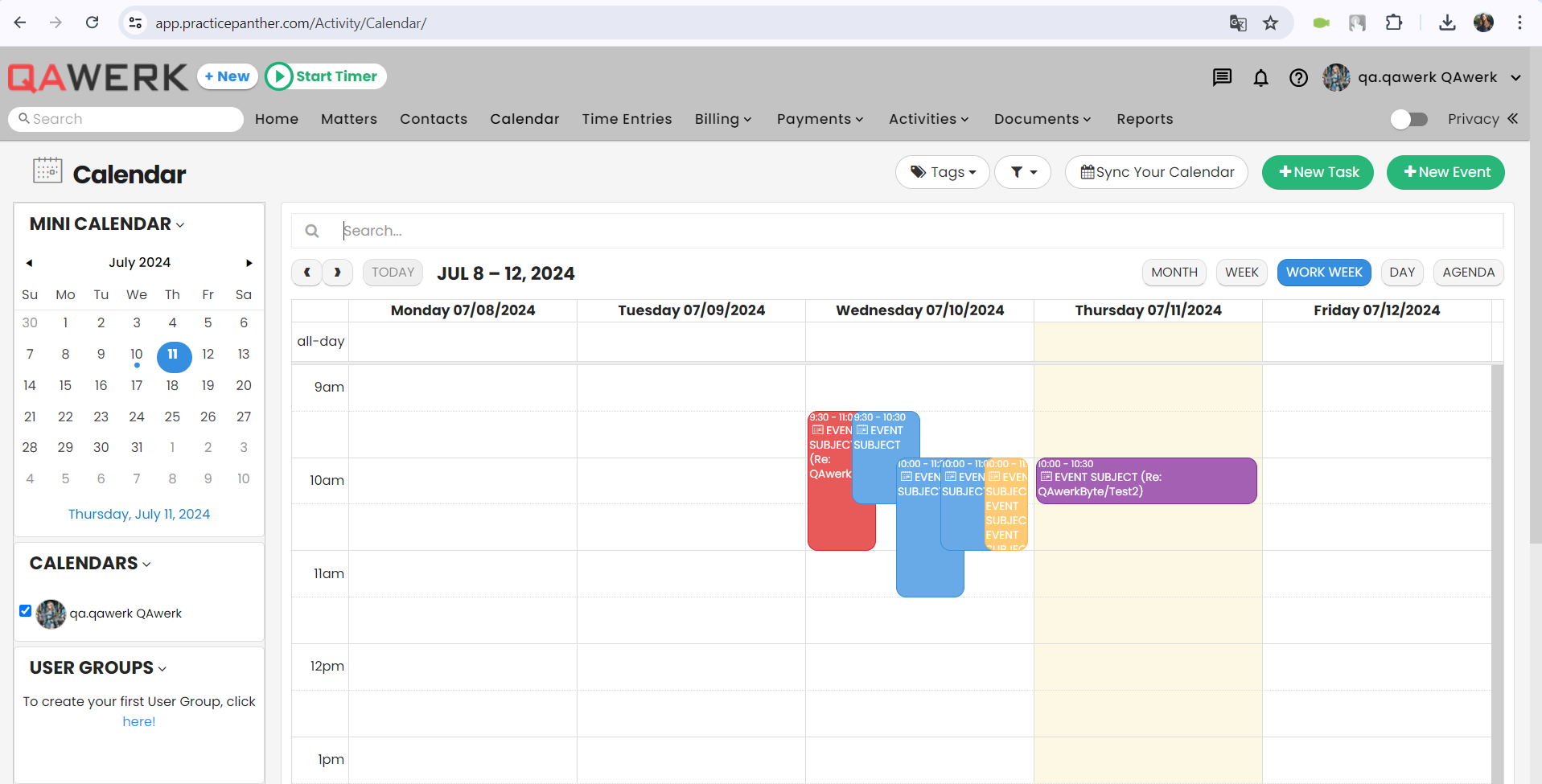Open the Tags dropdown

[942, 172]
